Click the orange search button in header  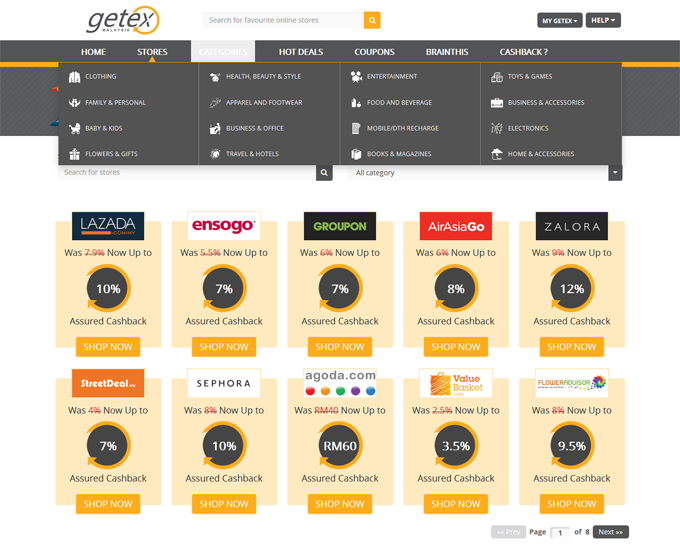[x=372, y=20]
